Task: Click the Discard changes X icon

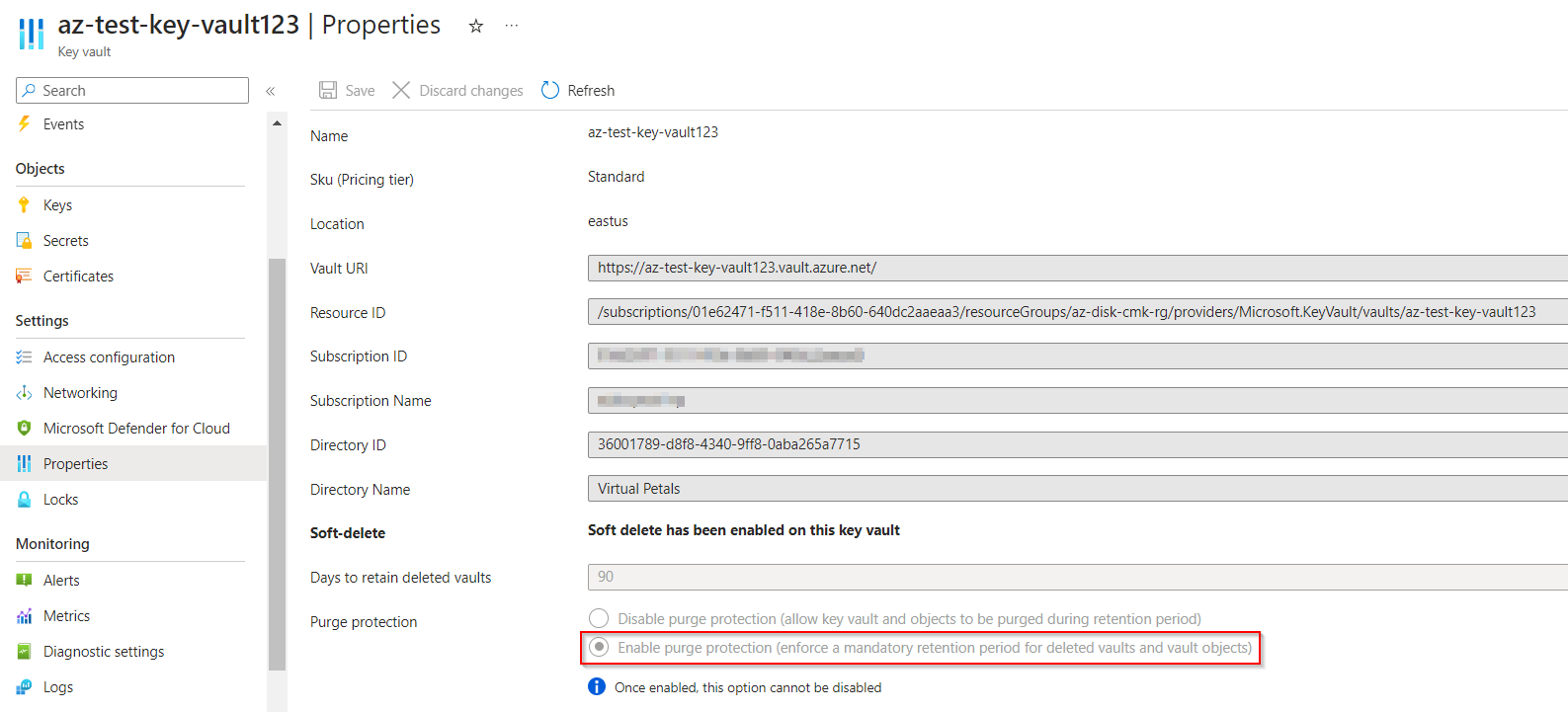Action: 401,90
